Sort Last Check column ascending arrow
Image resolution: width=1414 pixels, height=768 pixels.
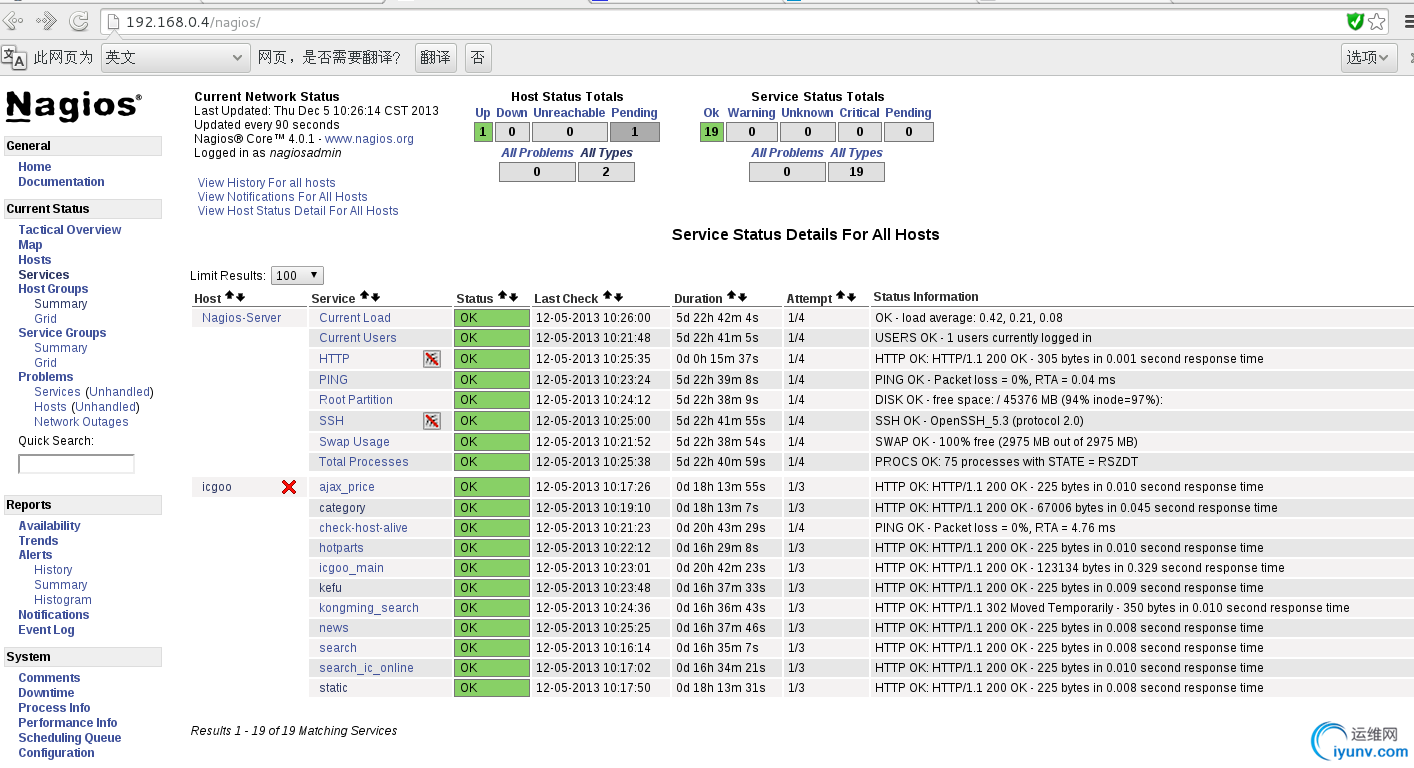click(607, 297)
